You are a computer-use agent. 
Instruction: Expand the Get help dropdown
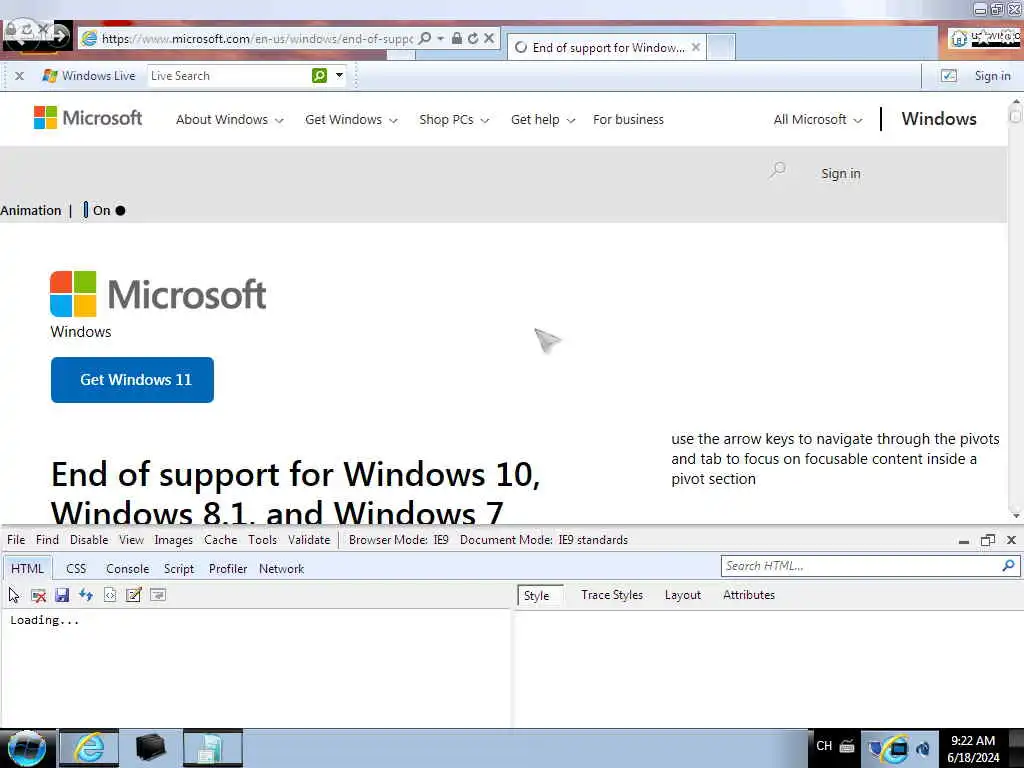click(543, 120)
